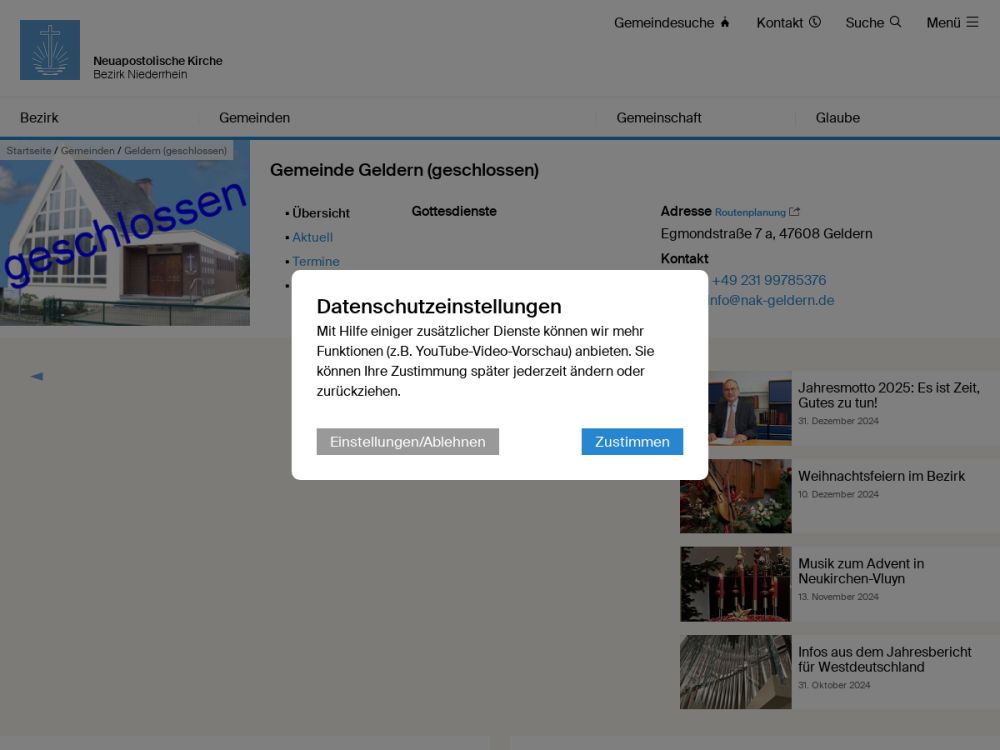This screenshot has width=1000, height=750.
Task: Click the small left arrow icon
Action: pyautogui.click(x=37, y=376)
